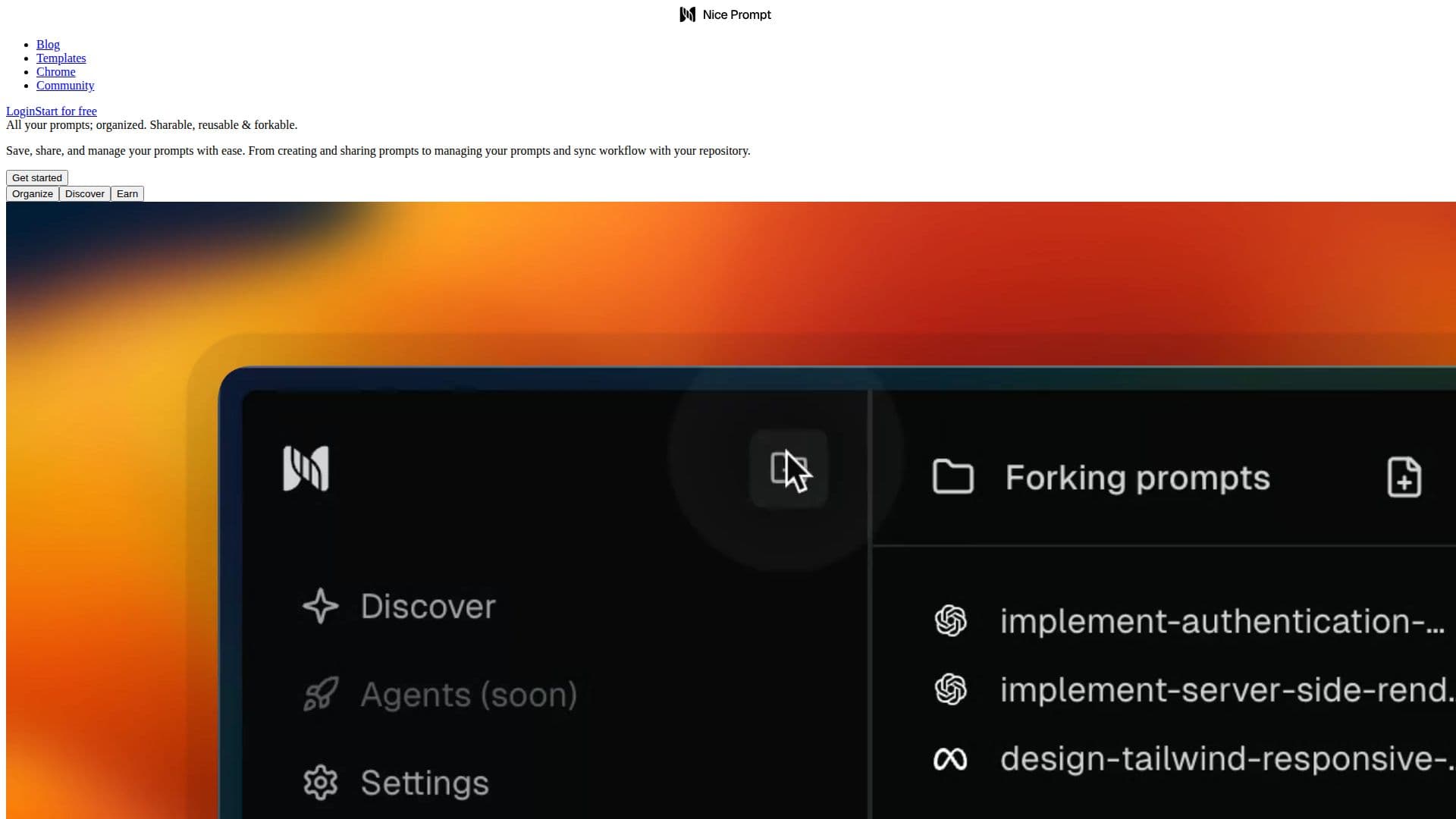The image size is (1456, 819).
Task: Click the Forking prompts folder icon
Action: (953, 477)
